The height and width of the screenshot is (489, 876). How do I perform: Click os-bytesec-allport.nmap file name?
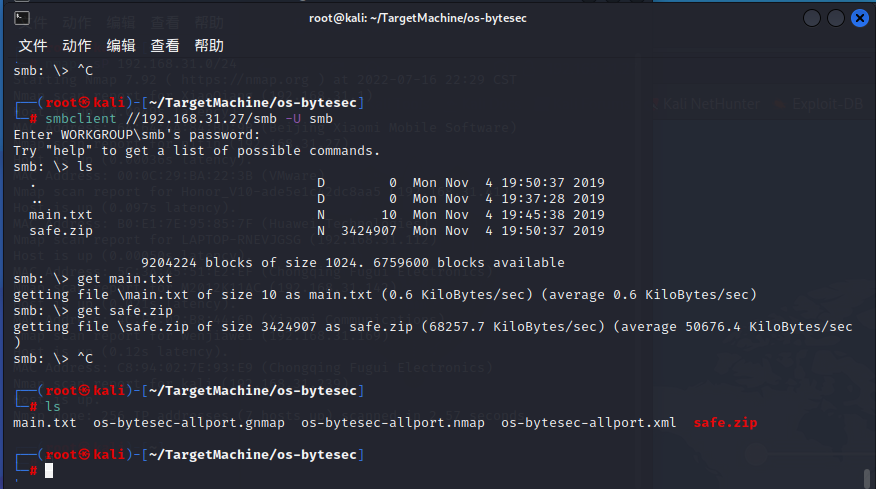click(393, 422)
